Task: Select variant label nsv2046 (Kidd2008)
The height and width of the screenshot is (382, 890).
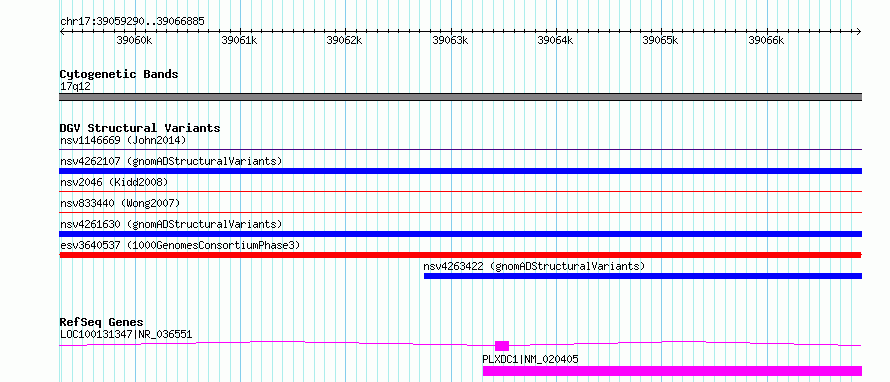Action: click(x=114, y=182)
